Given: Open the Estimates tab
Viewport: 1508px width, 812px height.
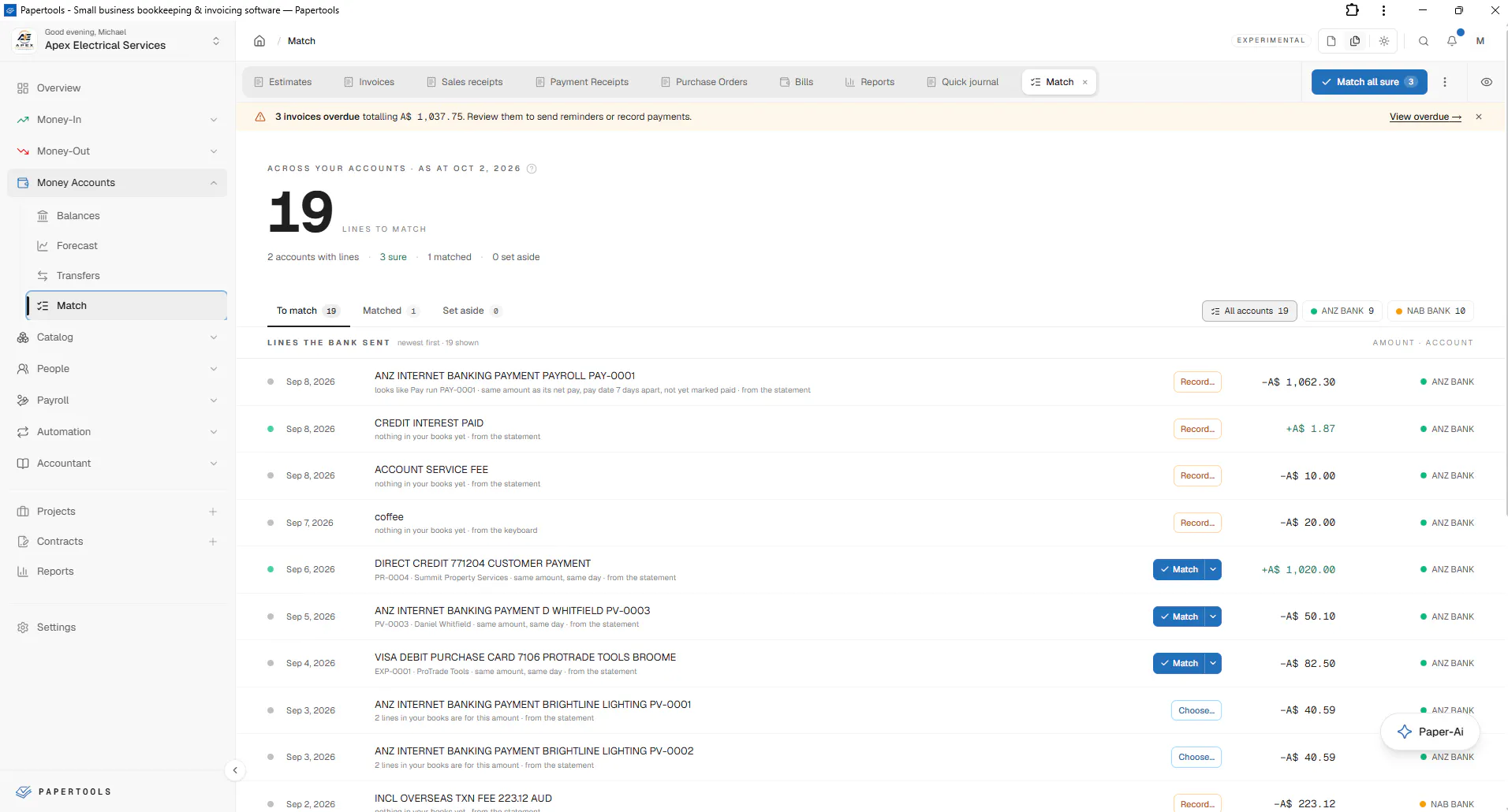Looking at the screenshot, I should pos(282,82).
